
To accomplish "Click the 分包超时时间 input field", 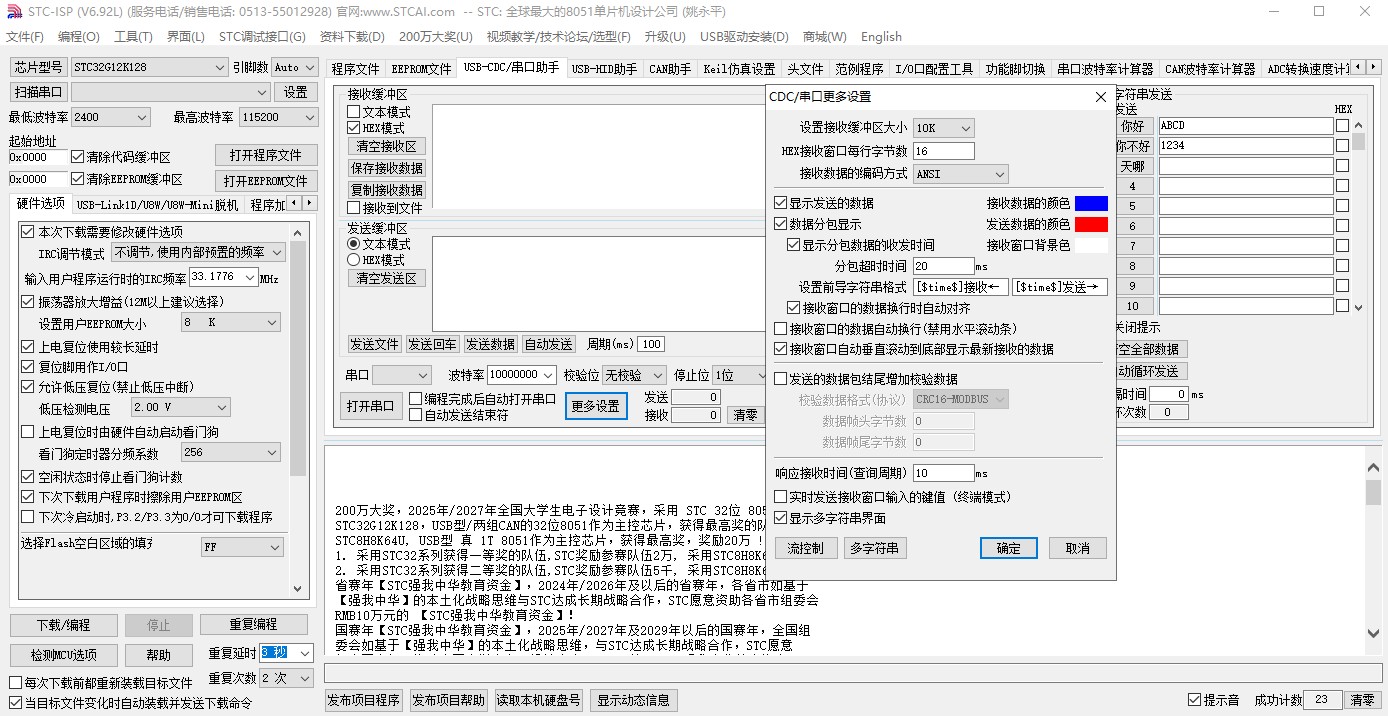I will [942, 266].
